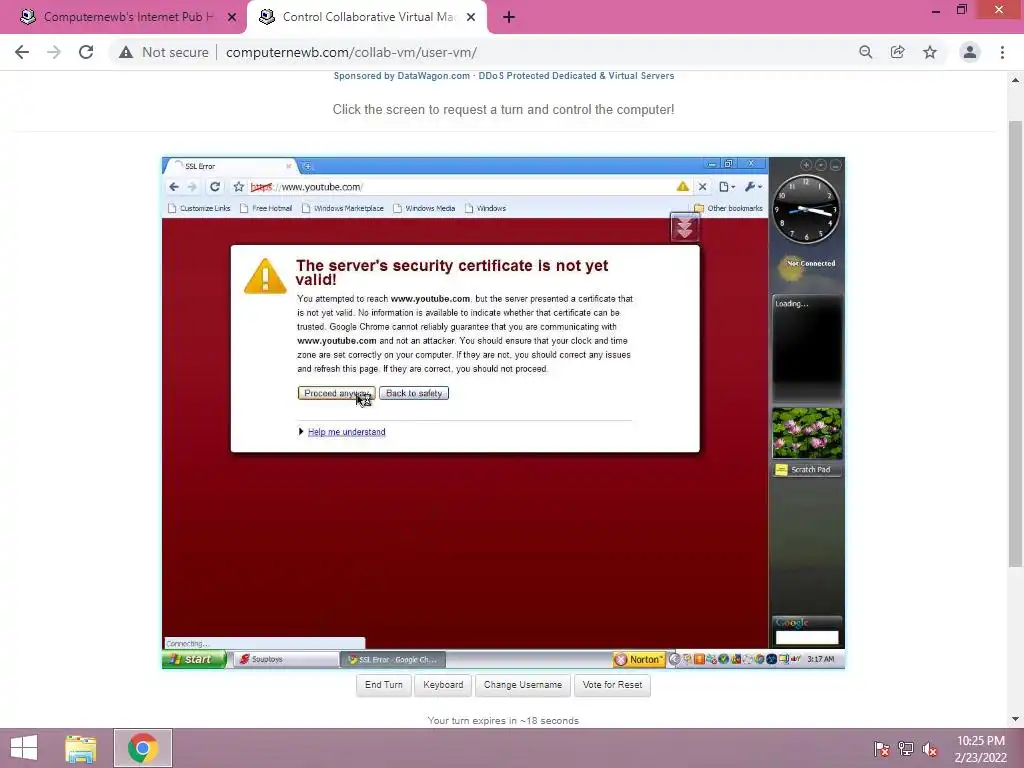This screenshot has height=768, width=1024.
Task: Click the Norton taskbar alert button
Action: coord(639,659)
